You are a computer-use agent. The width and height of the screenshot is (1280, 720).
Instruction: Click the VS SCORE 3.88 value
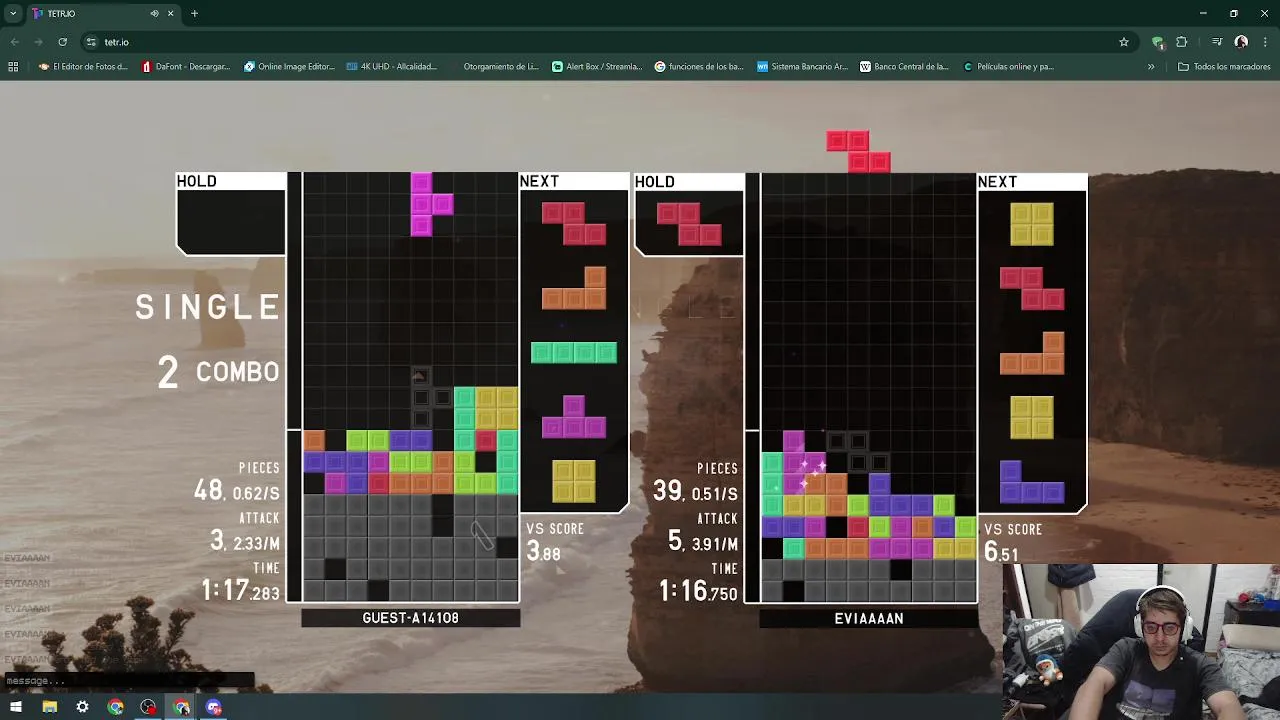tap(544, 552)
